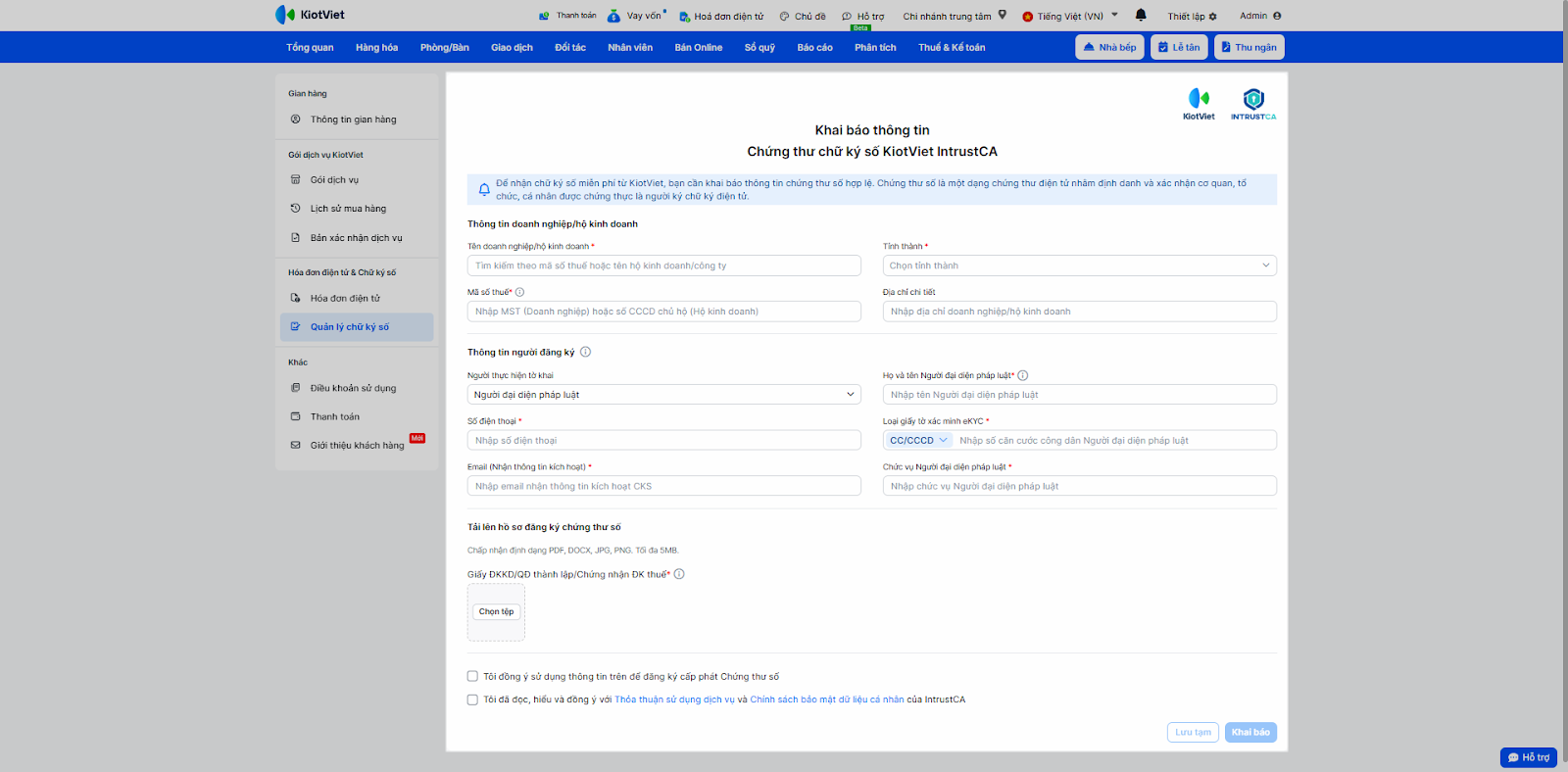Expand the Tỉnh thành province dropdown
The height and width of the screenshot is (772, 1568).
pyautogui.click(x=1080, y=265)
